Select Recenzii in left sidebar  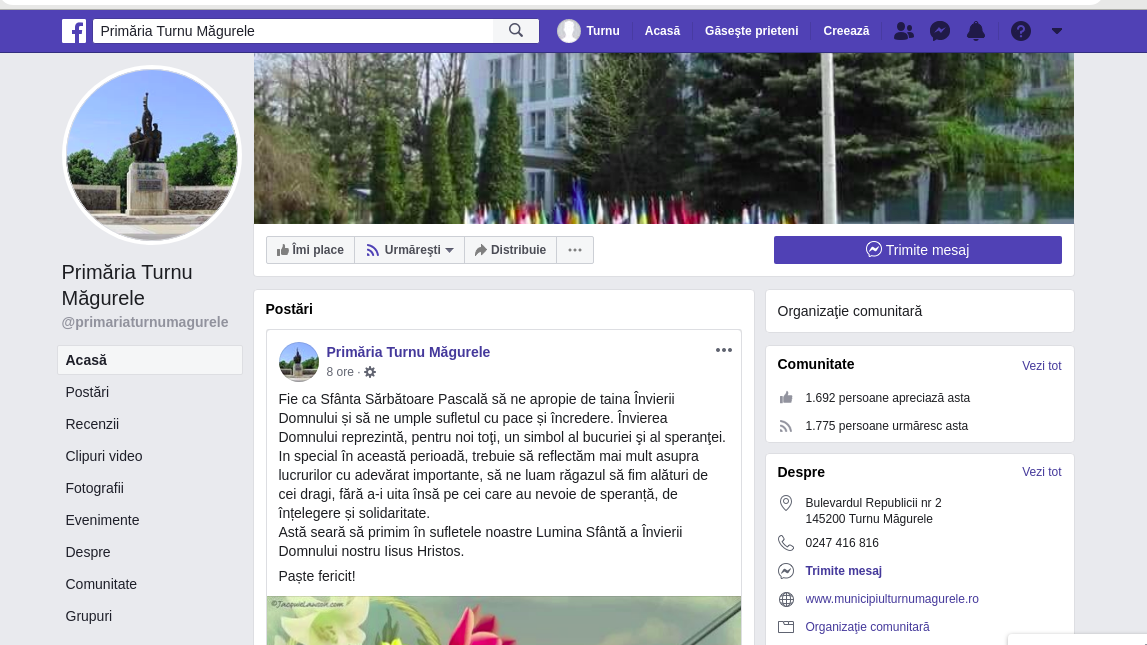(x=92, y=424)
